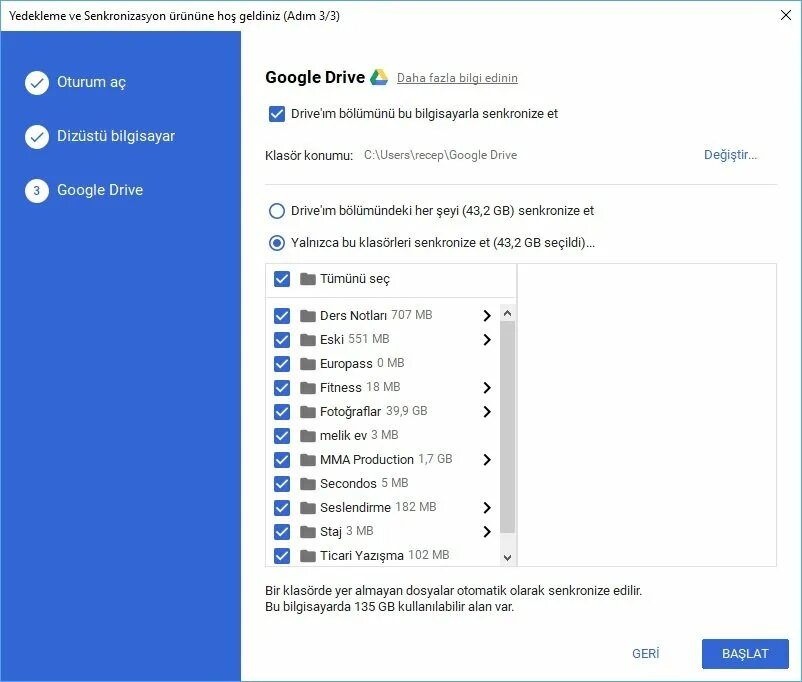Click the Fitness folder icon

point(307,388)
